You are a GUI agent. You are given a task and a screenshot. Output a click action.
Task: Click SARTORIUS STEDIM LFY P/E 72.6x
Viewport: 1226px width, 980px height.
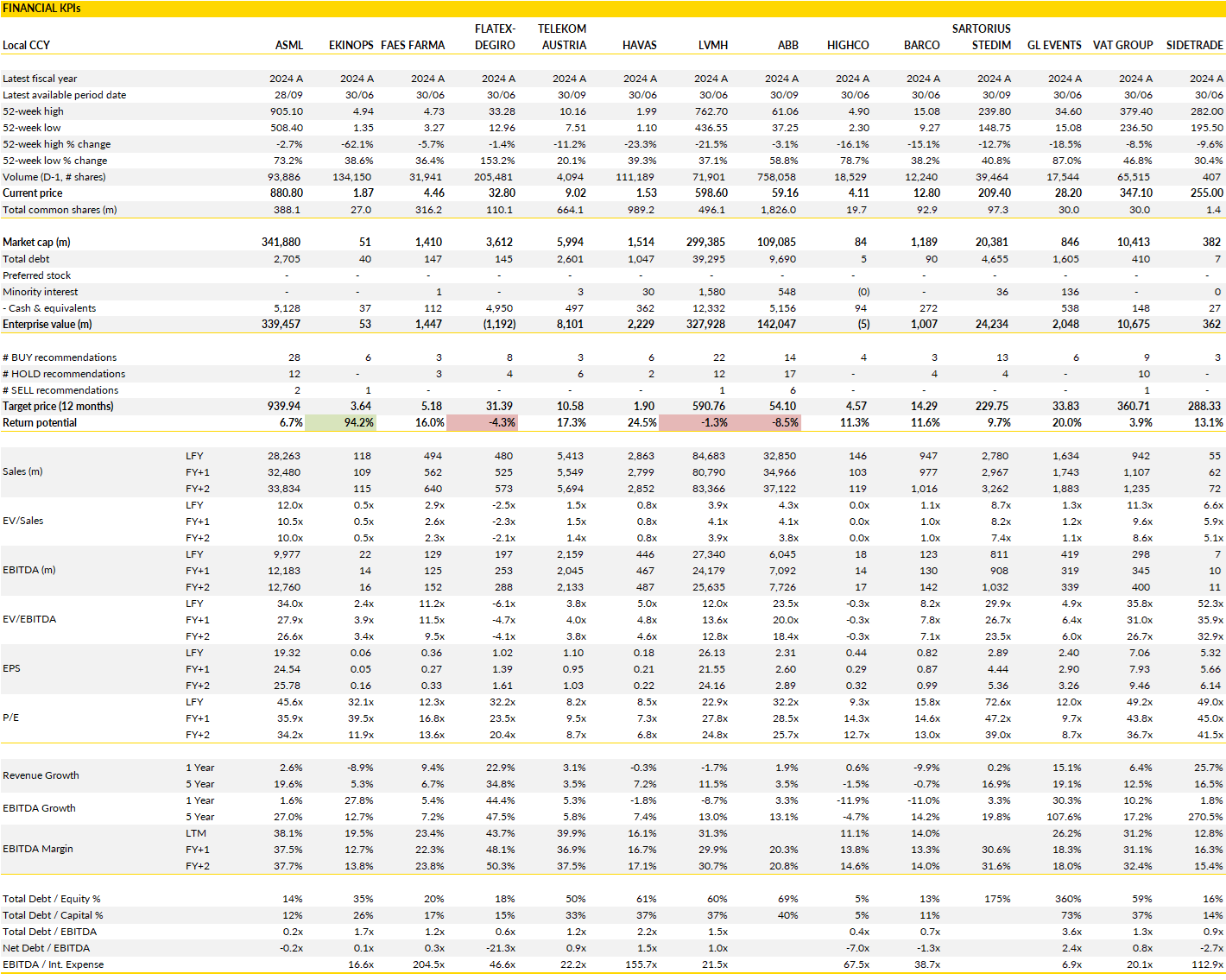point(997,702)
